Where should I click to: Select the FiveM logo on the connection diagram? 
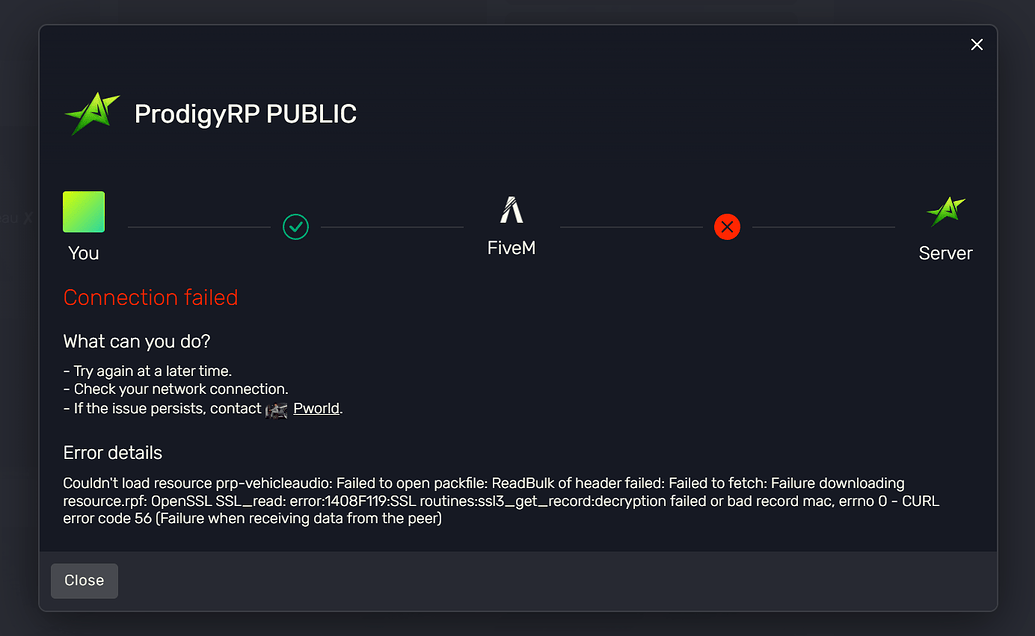click(x=511, y=208)
